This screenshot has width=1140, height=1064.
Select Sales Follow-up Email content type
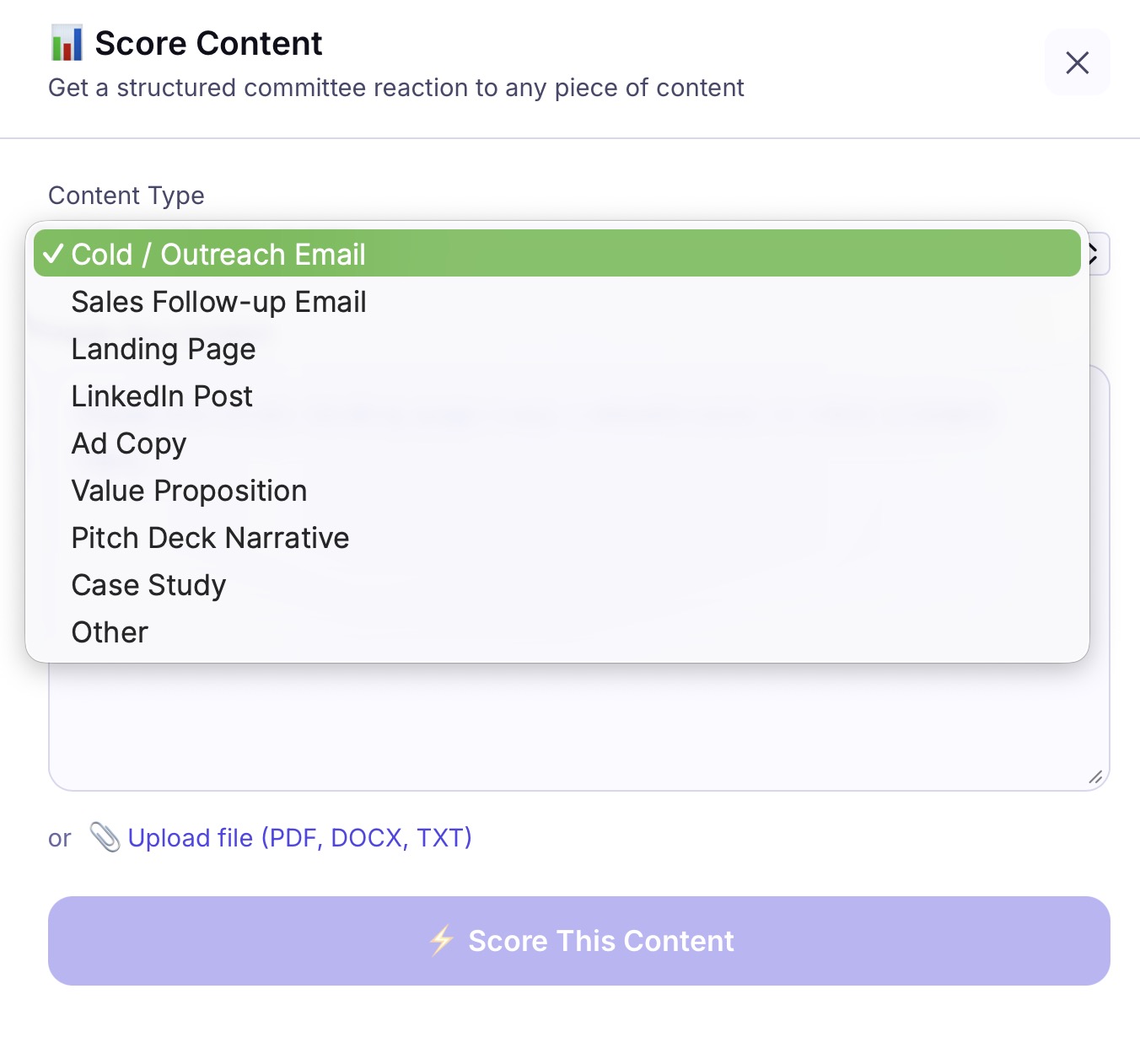coord(218,301)
